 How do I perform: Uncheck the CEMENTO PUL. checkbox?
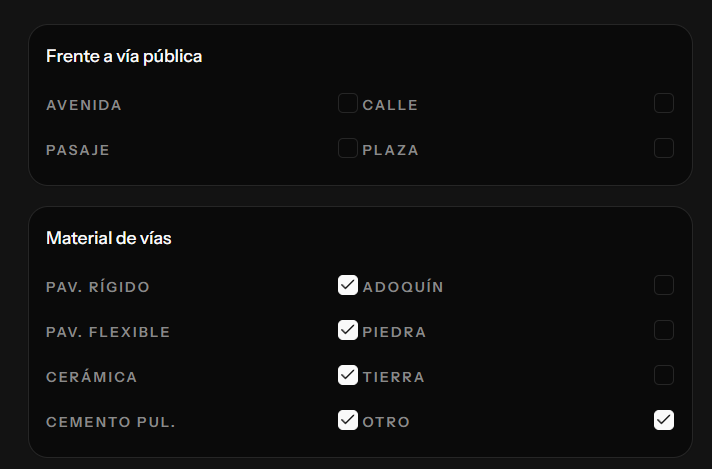coord(348,420)
